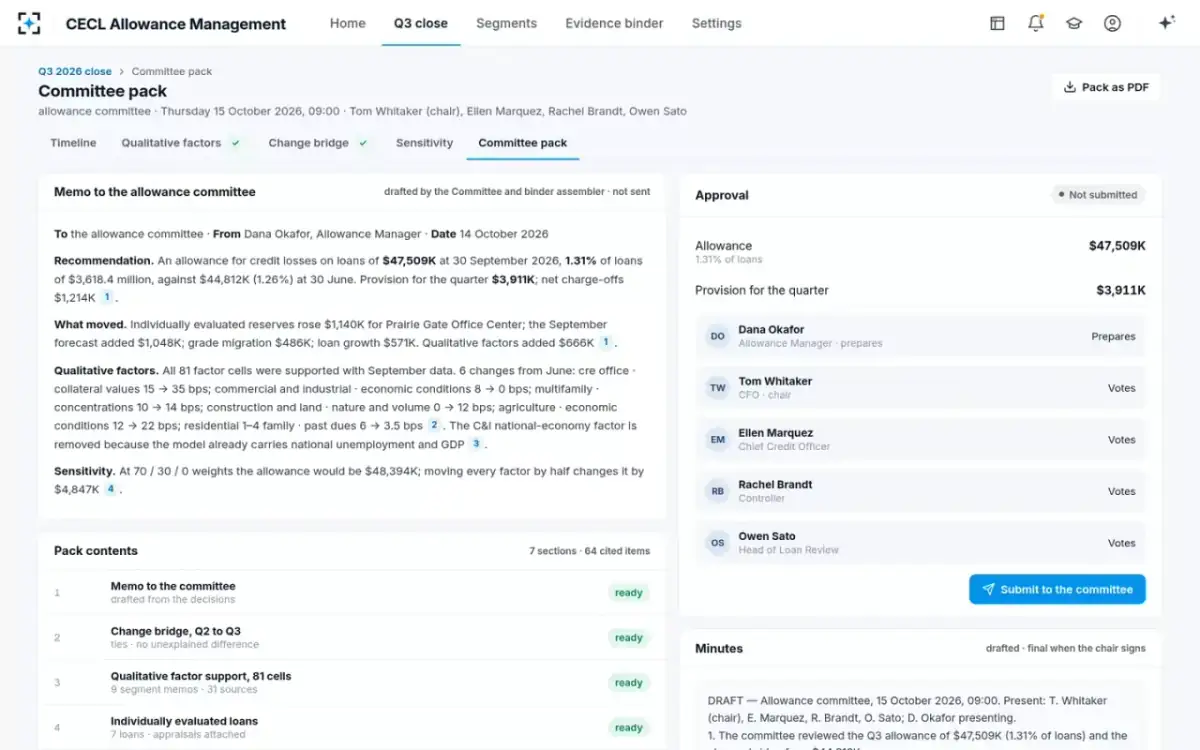Open the layout panel icon in header
The image size is (1200, 750).
[997, 23]
